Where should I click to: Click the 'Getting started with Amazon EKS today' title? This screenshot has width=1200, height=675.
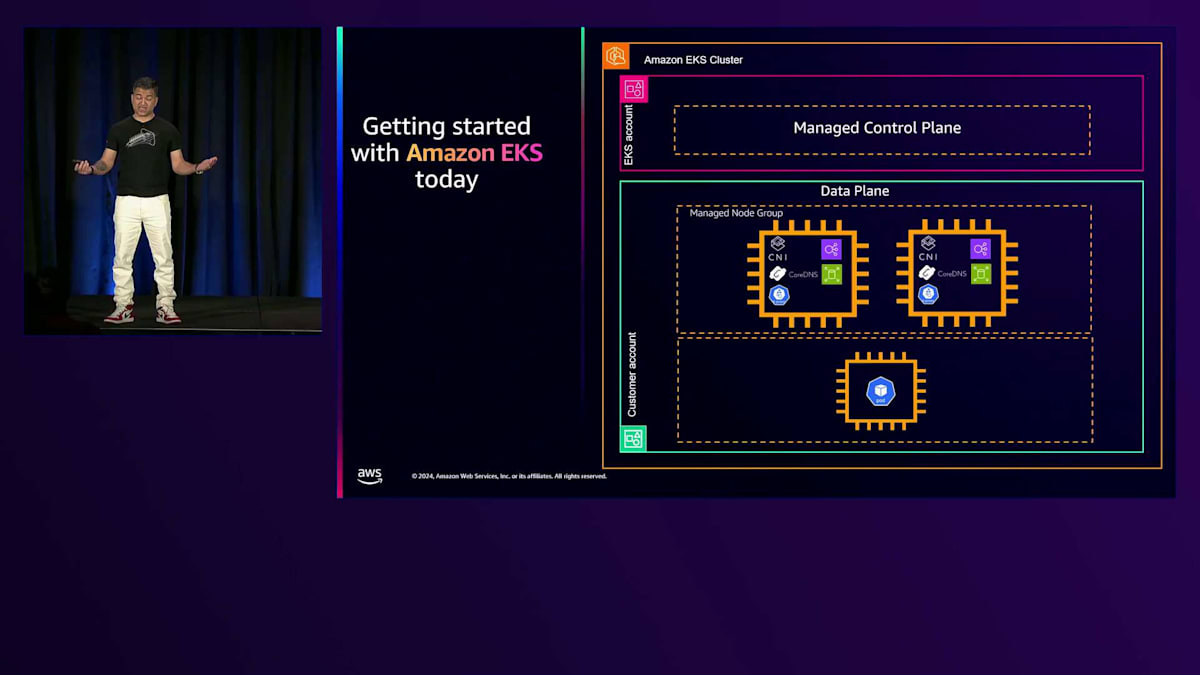[447, 153]
